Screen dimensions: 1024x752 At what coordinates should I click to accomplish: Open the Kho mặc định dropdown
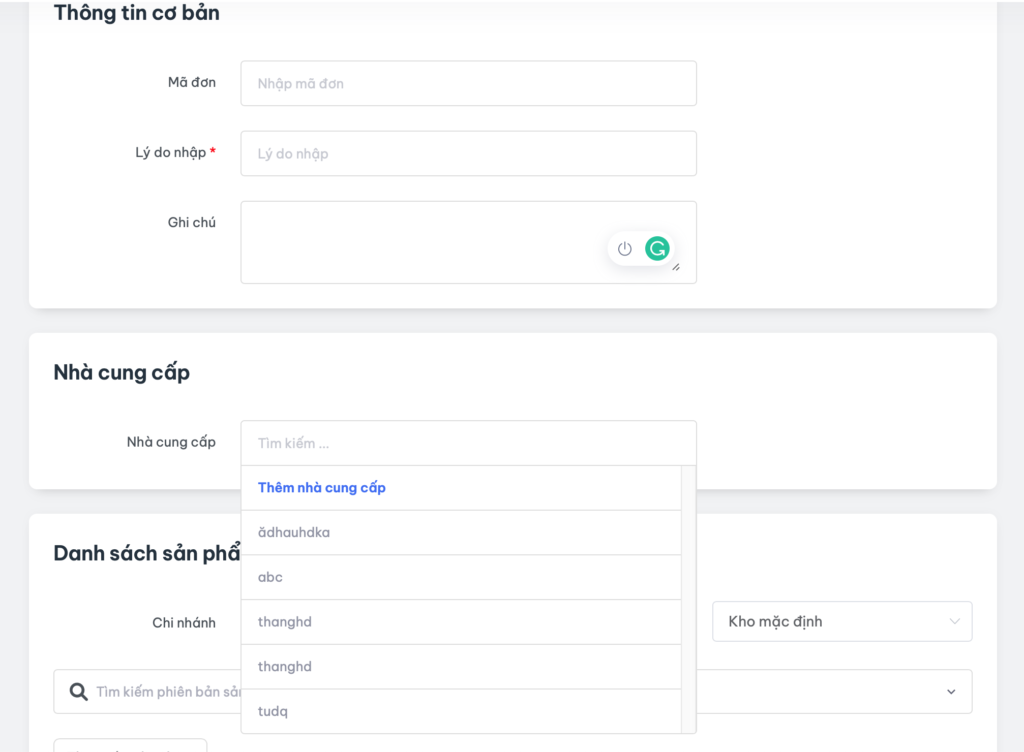coord(842,622)
